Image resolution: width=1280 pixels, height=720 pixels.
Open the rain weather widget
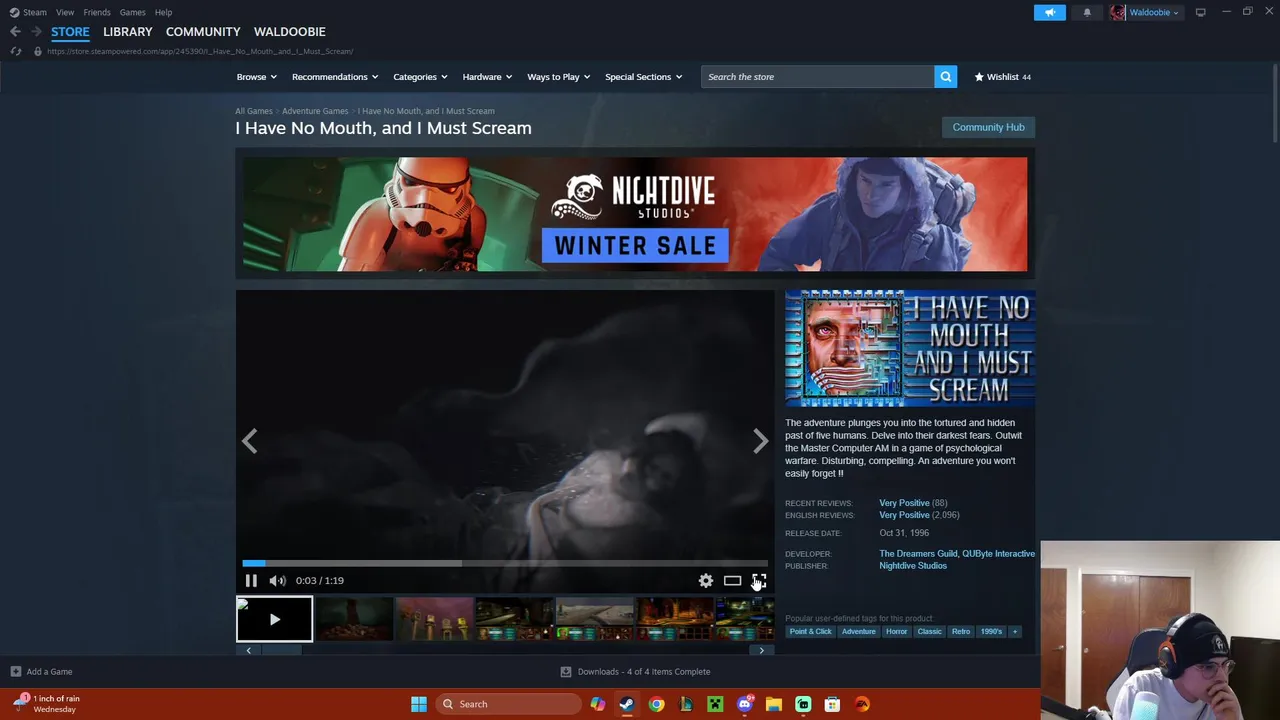pyautogui.click(x=48, y=704)
